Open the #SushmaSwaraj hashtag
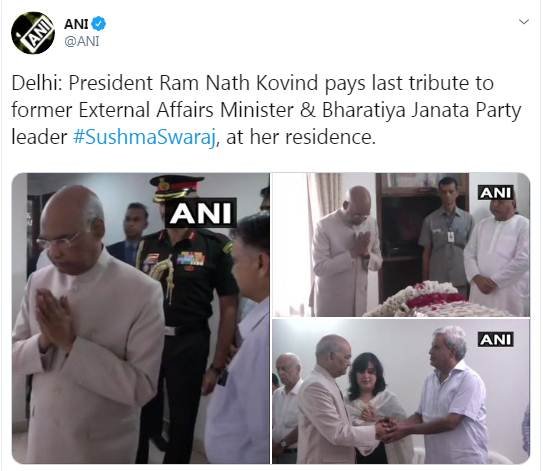This screenshot has height=471, width=543. [145, 137]
